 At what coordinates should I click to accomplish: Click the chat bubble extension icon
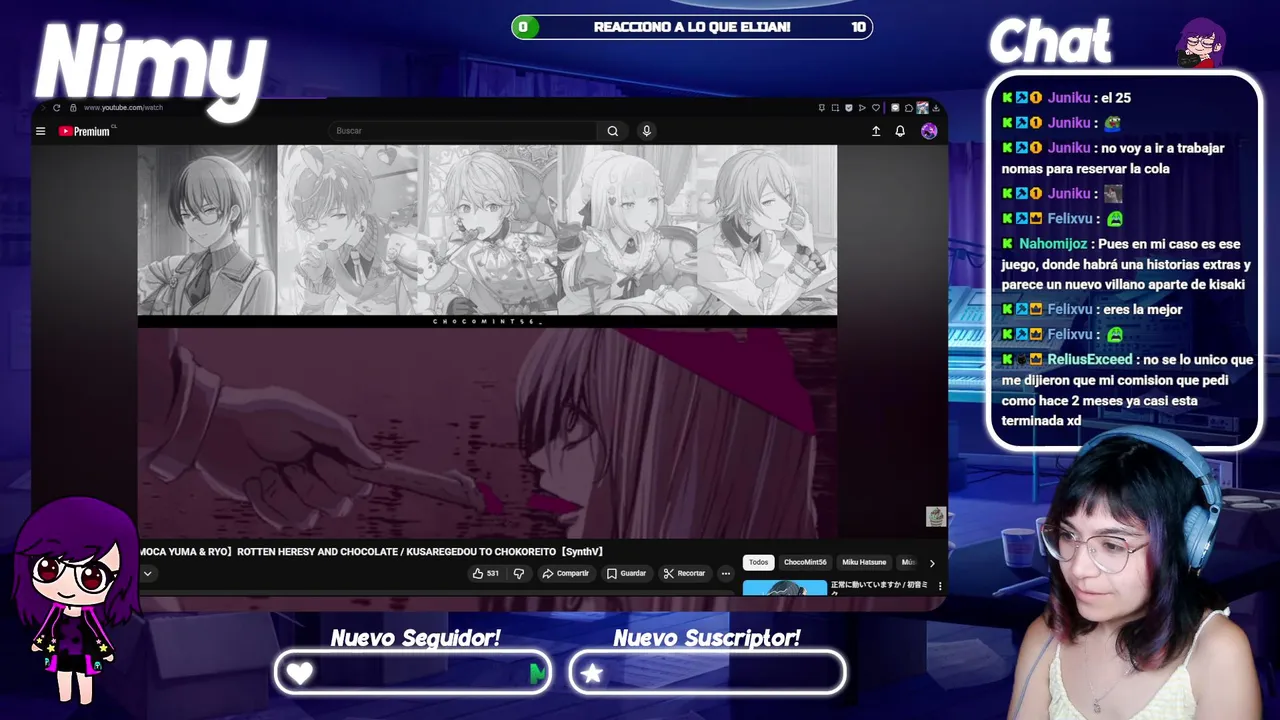click(x=895, y=108)
